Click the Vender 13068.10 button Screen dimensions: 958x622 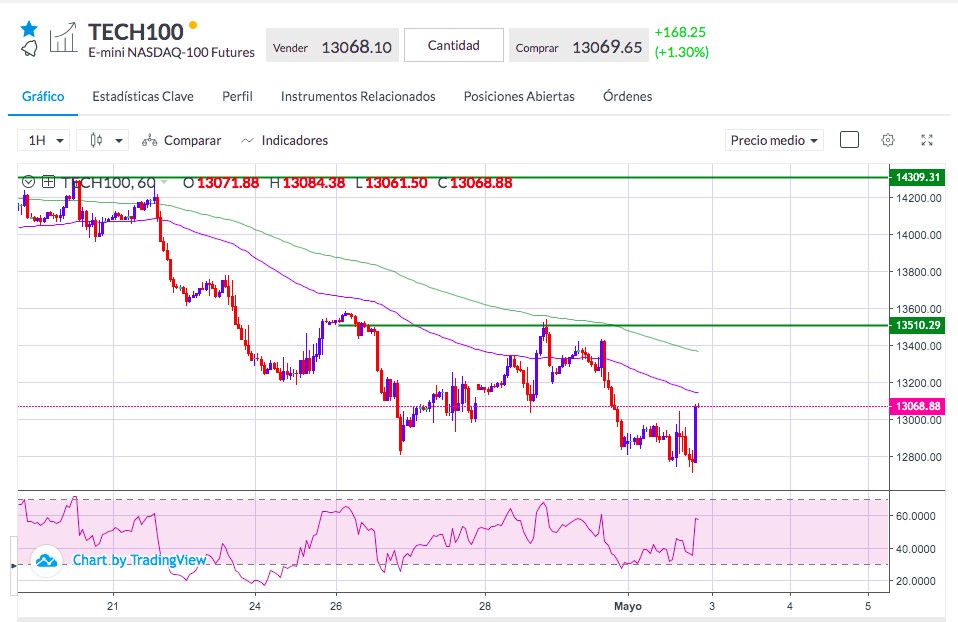pyautogui.click(x=332, y=45)
